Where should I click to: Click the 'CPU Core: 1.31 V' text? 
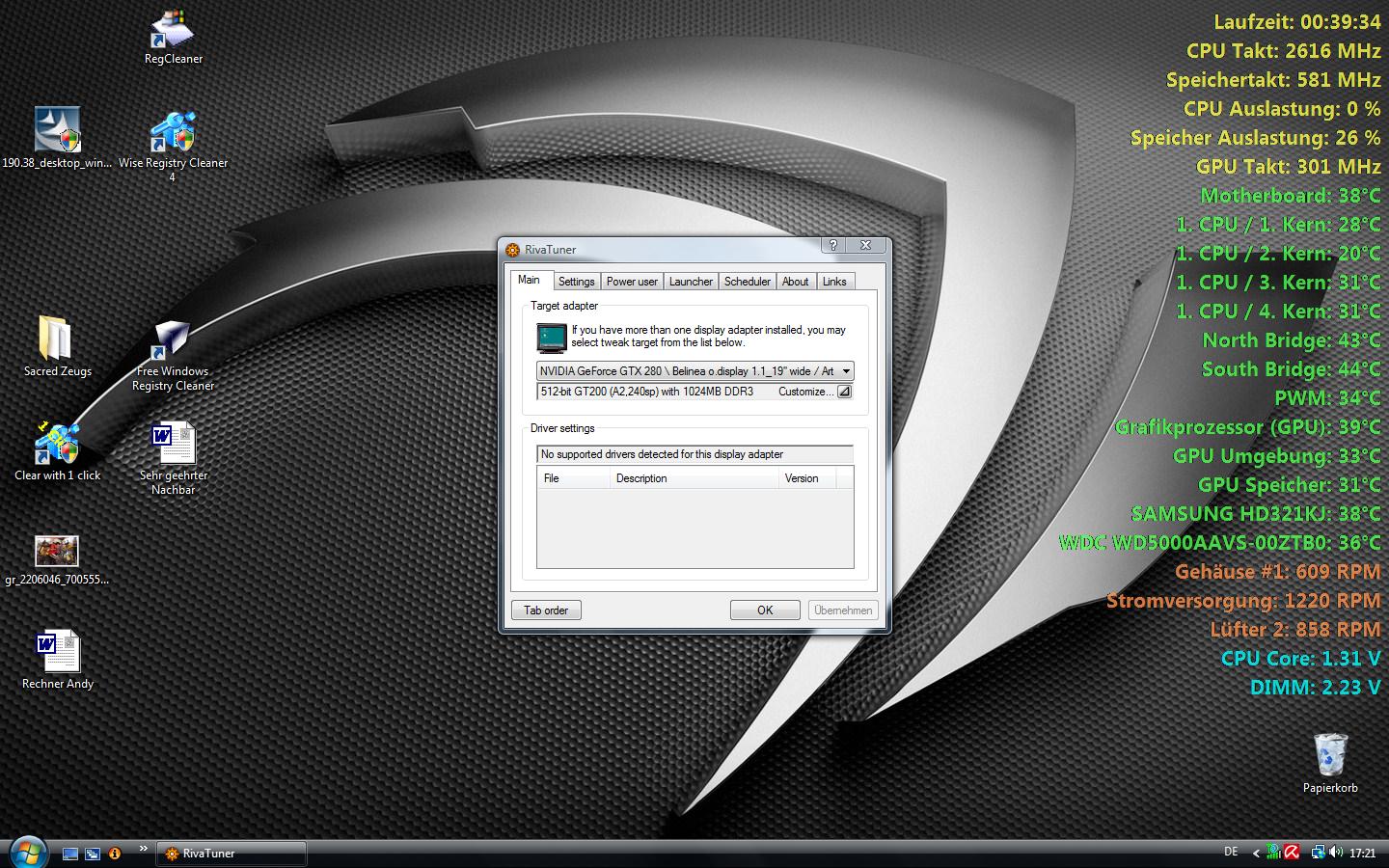coord(1301,659)
